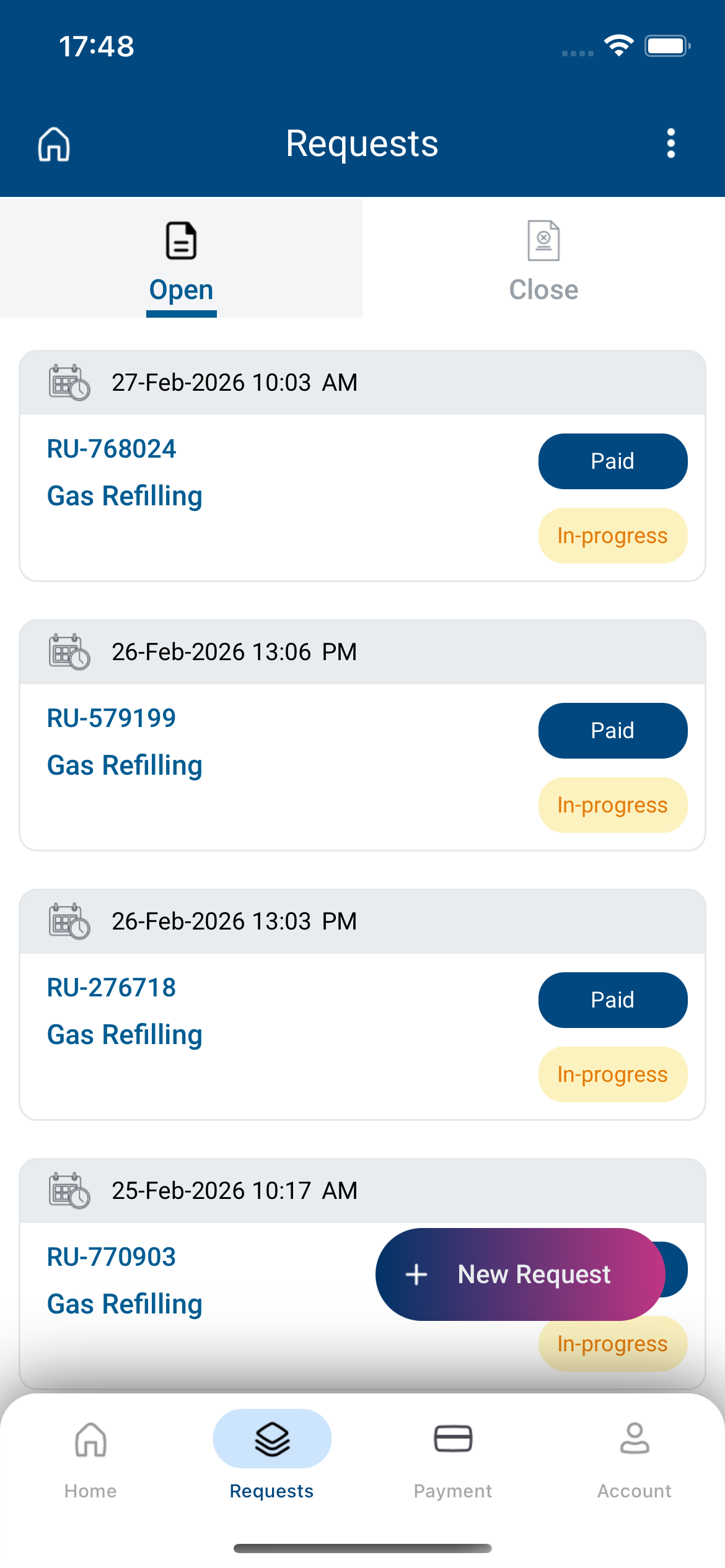Create a New Request
725x1568 pixels.
coord(521,1274)
